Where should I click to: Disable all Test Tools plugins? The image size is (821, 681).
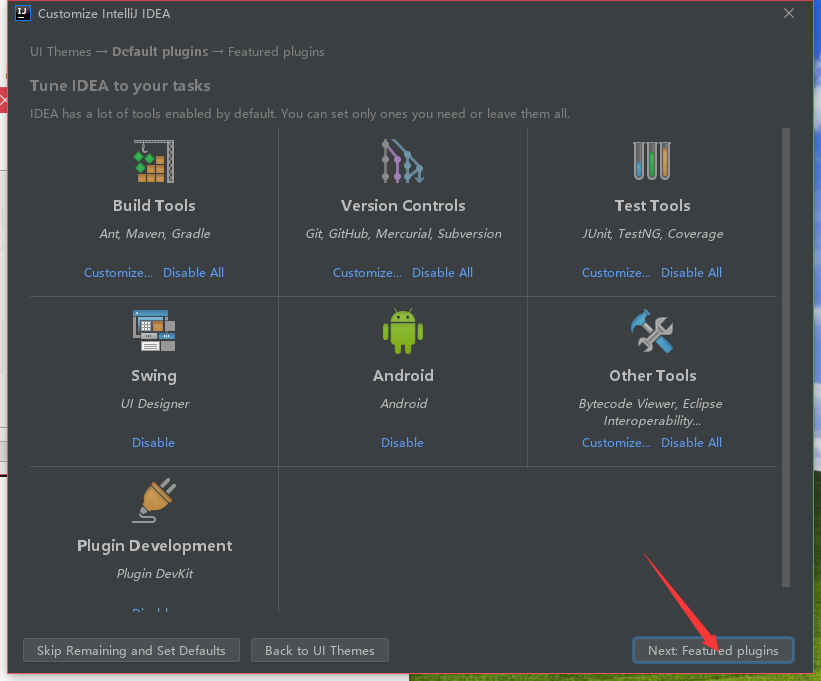pyautogui.click(x=691, y=273)
